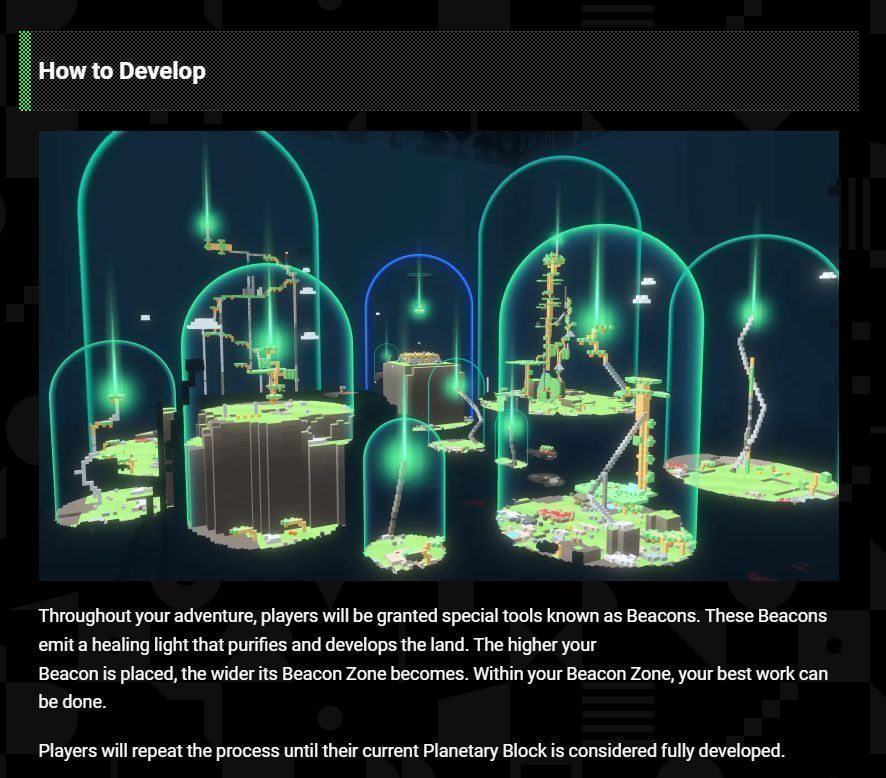Click the tall green tower structure
The image size is (886, 778).
tap(550, 320)
